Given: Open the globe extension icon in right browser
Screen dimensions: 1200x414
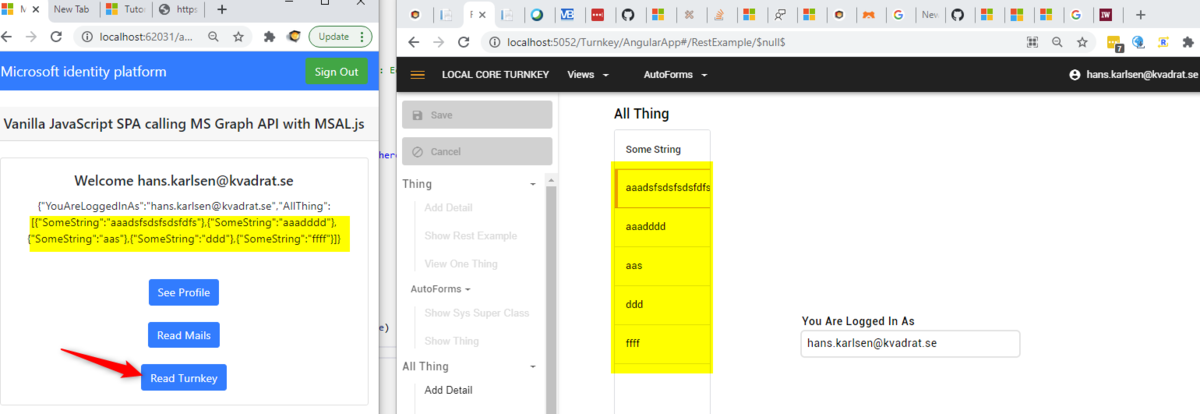Looking at the screenshot, I should [1138, 42].
